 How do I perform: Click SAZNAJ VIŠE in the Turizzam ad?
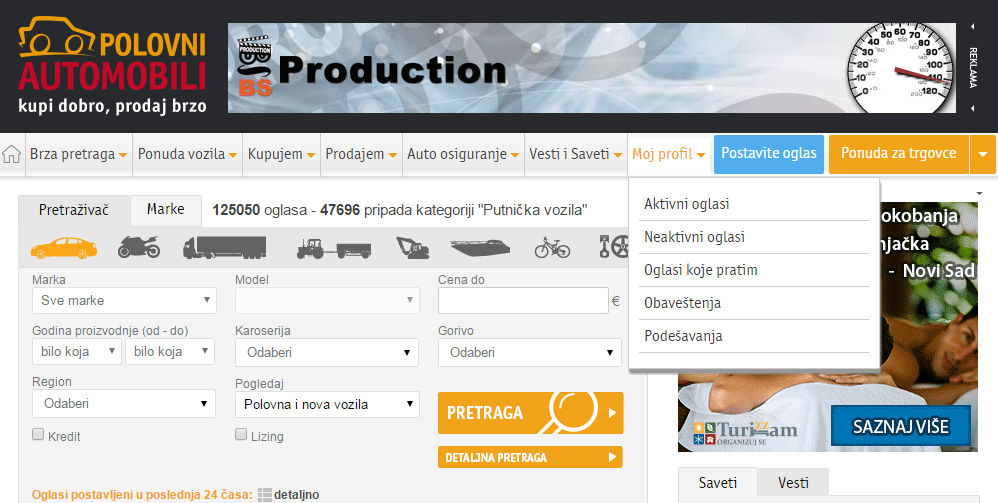(x=901, y=427)
